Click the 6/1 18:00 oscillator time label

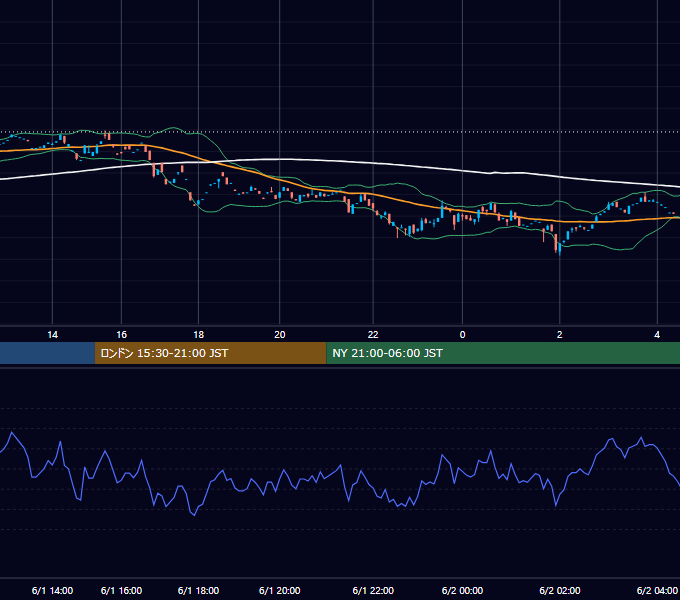(199, 590)
